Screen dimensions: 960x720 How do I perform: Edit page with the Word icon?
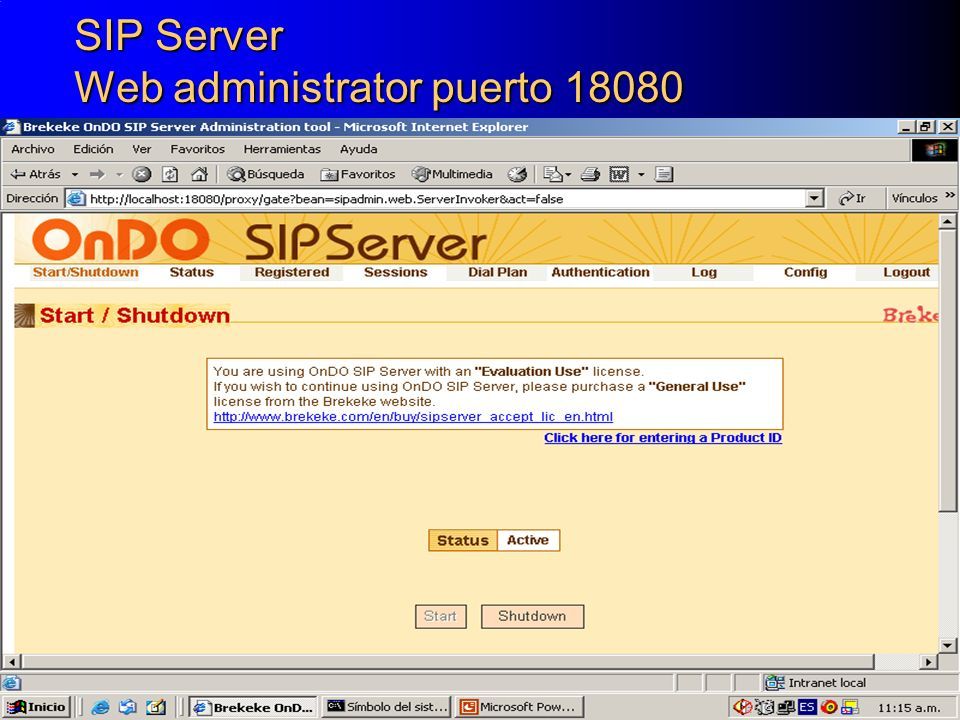pos(619,174)
